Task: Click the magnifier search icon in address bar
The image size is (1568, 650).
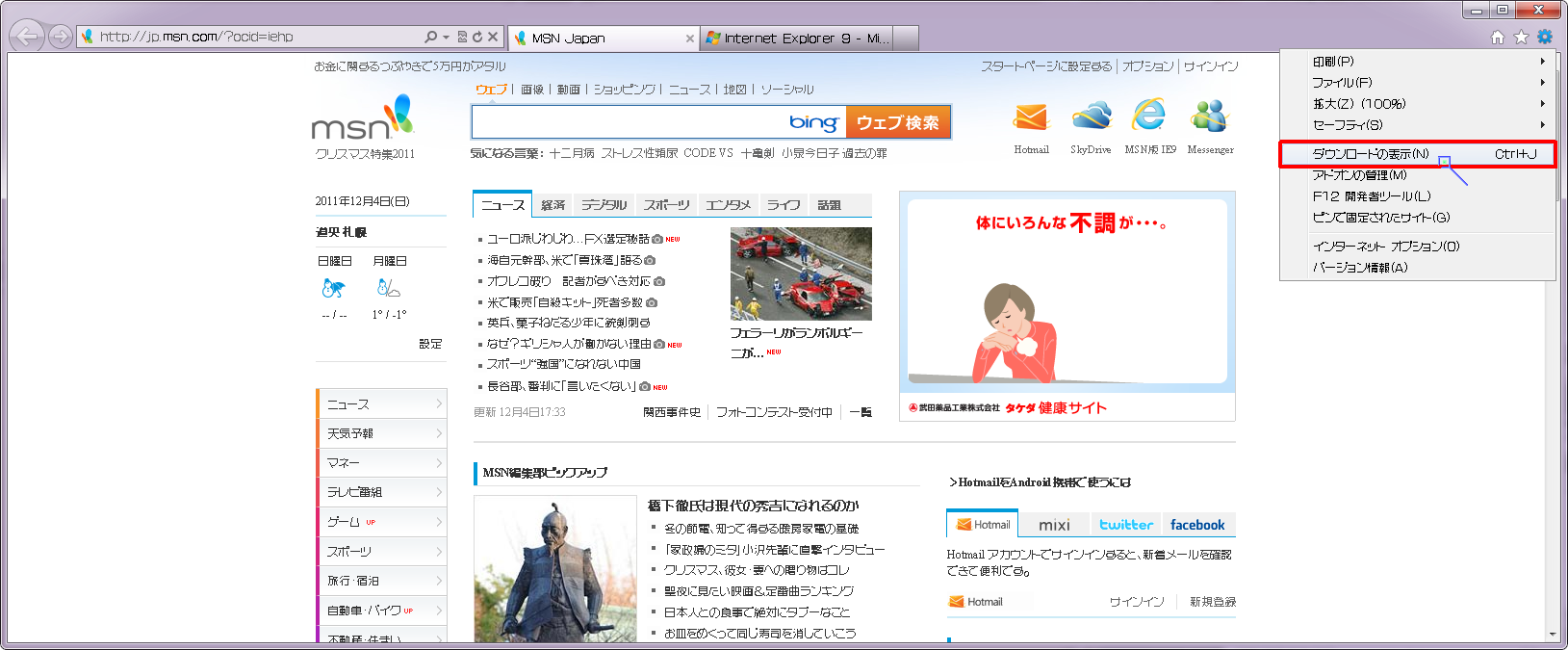Action: coord(430,37)
